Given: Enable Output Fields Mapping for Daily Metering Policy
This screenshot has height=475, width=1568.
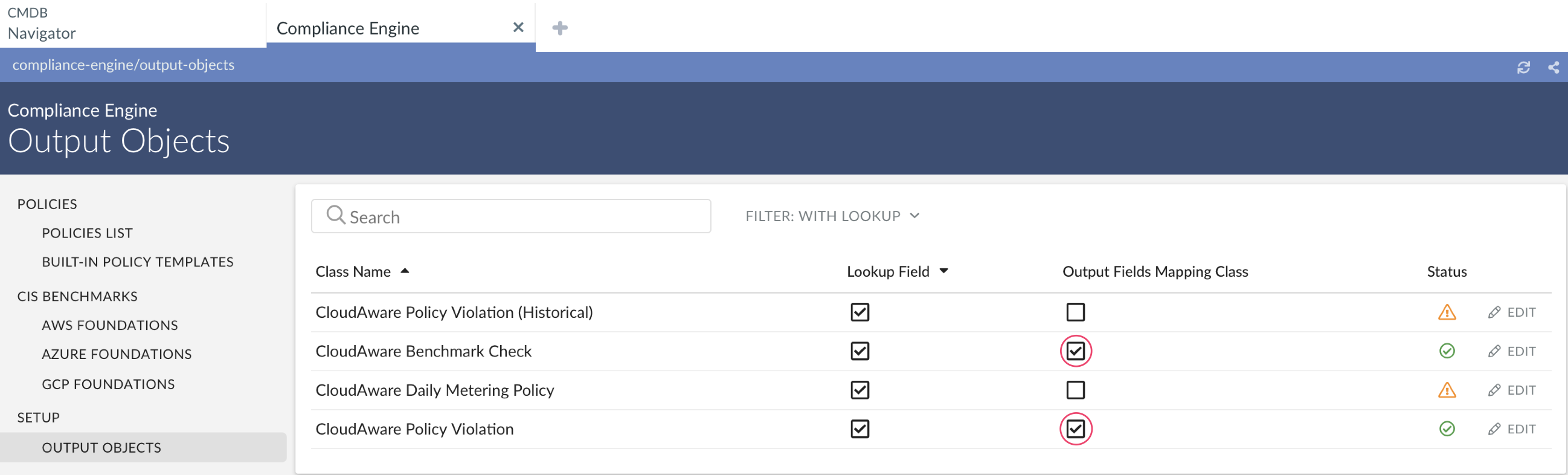Looking at the screenshot, I should coord(1076,390).
